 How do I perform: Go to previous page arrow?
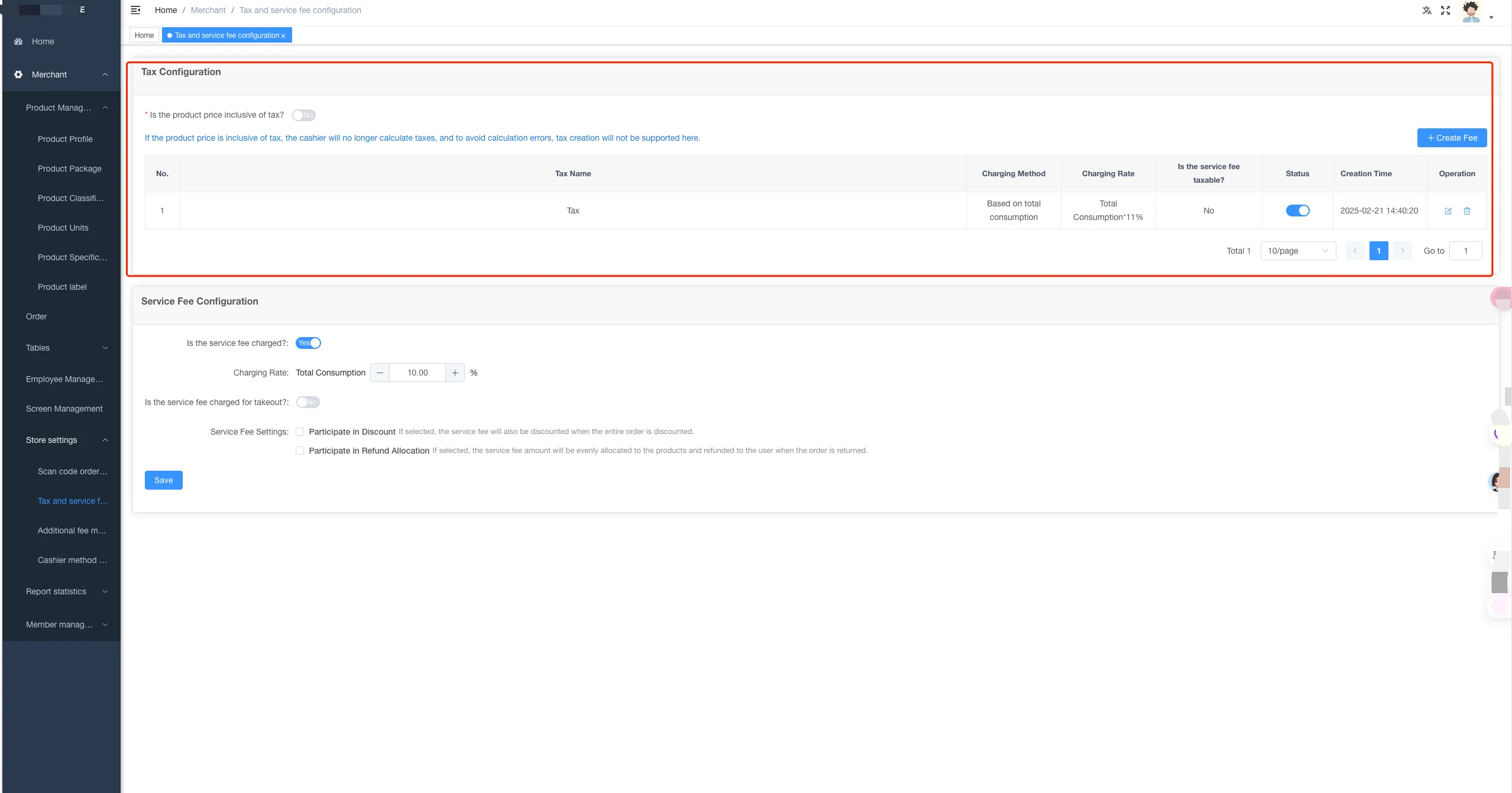(1355, 251)
